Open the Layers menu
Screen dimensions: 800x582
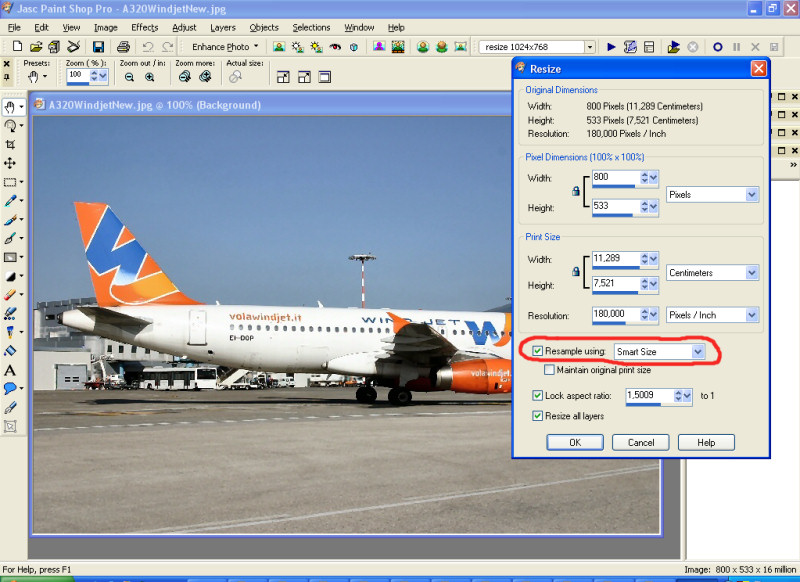[223, 28]
